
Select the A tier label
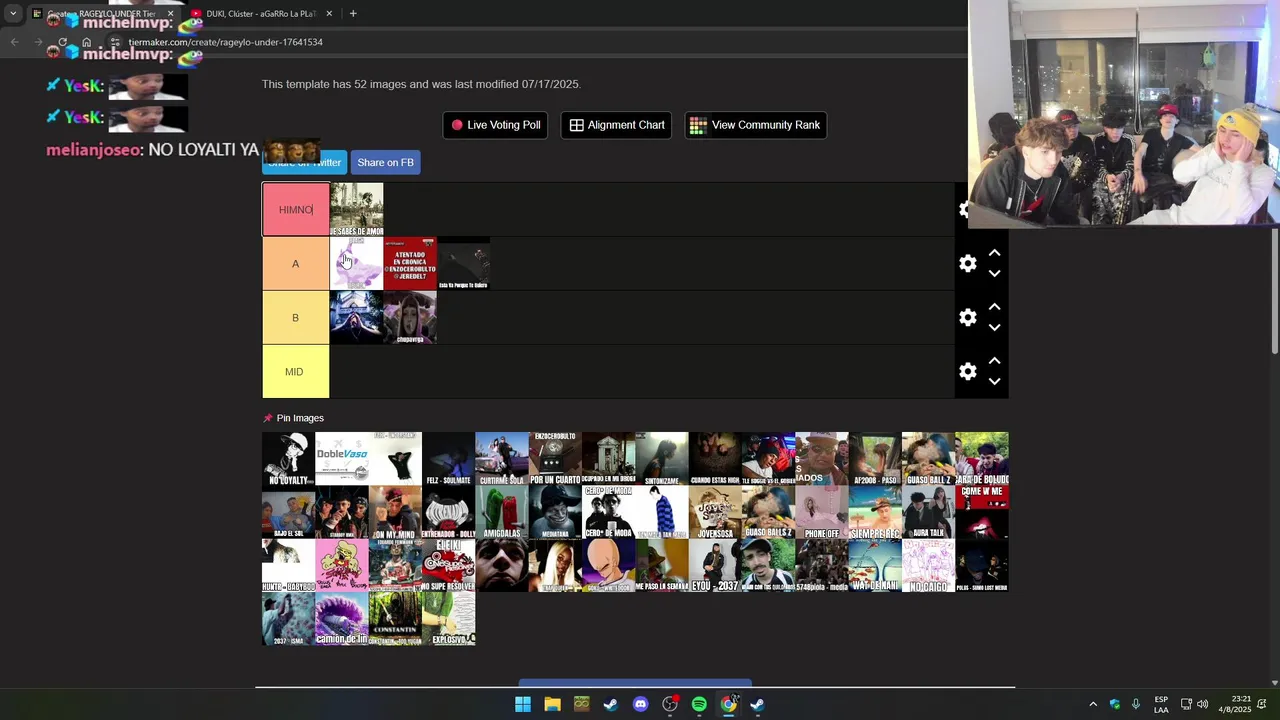coord(296,264)
